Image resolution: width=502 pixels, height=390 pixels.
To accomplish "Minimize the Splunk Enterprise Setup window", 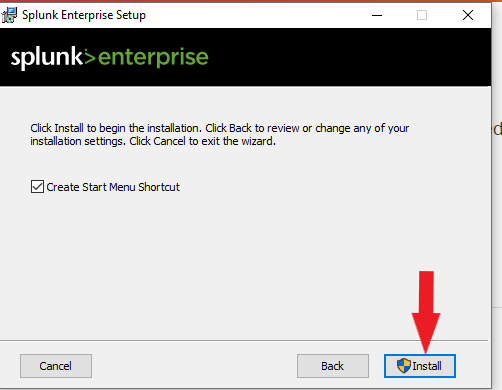I will coord(377,15).
